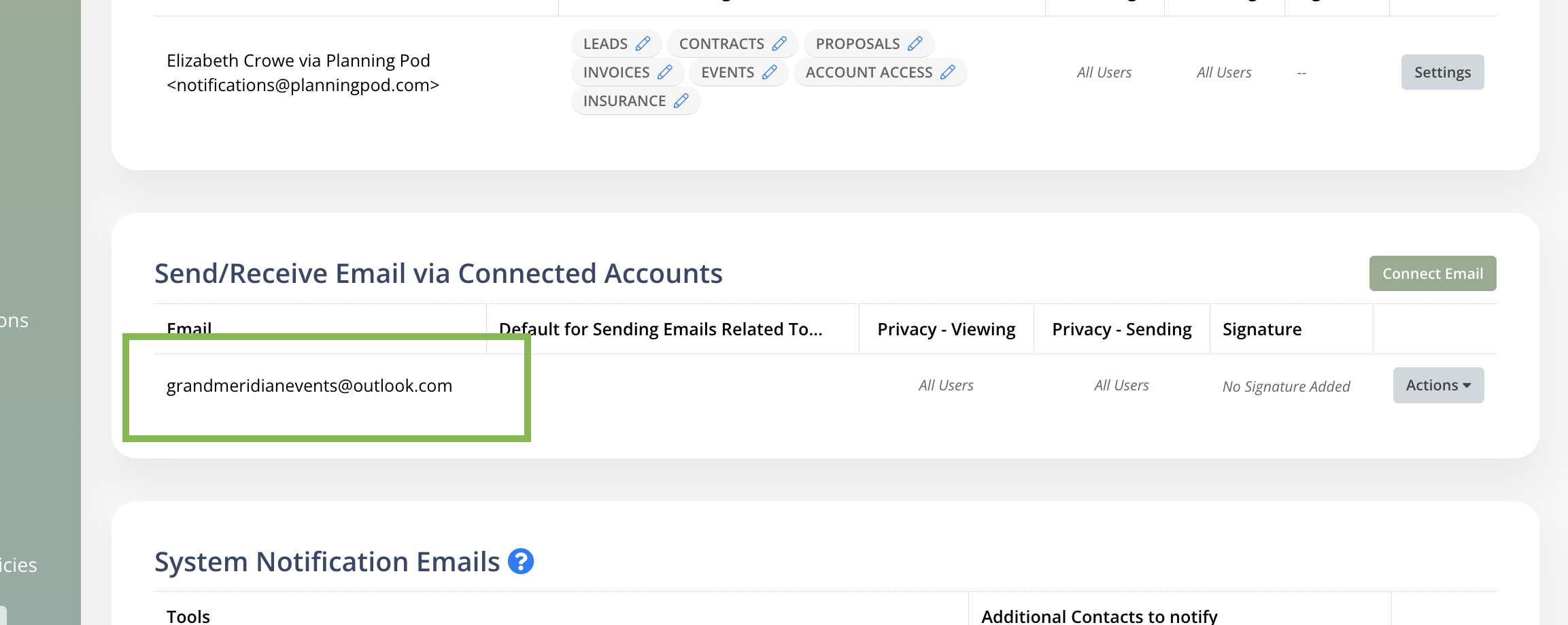The image size is (1568, 625).
Task: Open help for System Notification Emails
Action: 521,562
